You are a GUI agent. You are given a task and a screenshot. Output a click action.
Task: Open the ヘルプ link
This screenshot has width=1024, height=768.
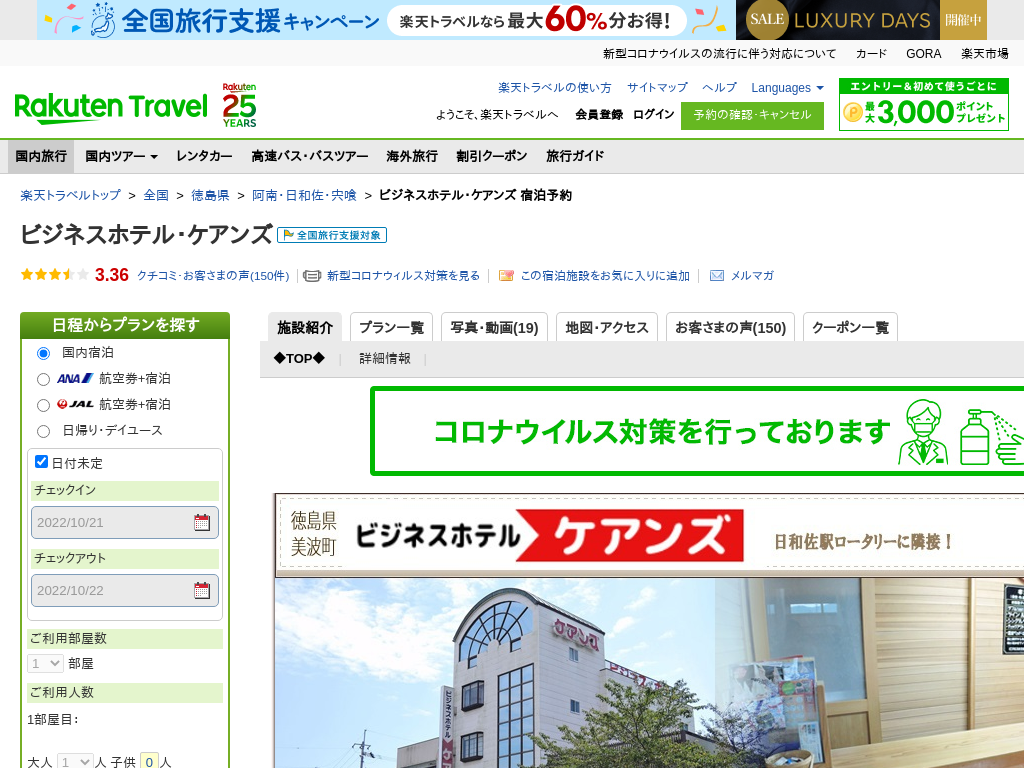719,88
